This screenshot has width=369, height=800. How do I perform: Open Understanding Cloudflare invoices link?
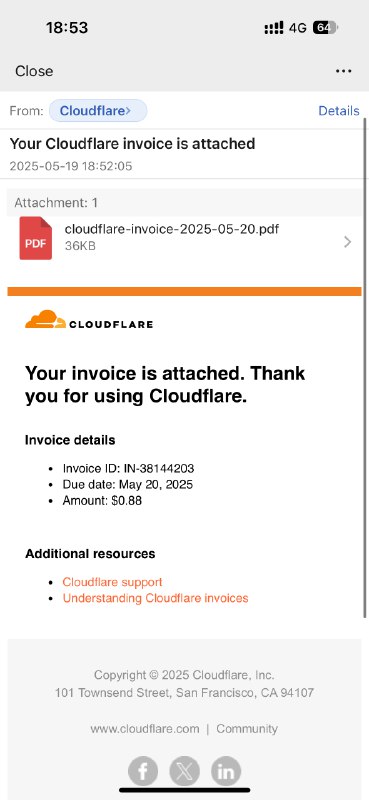coord(155,598)
